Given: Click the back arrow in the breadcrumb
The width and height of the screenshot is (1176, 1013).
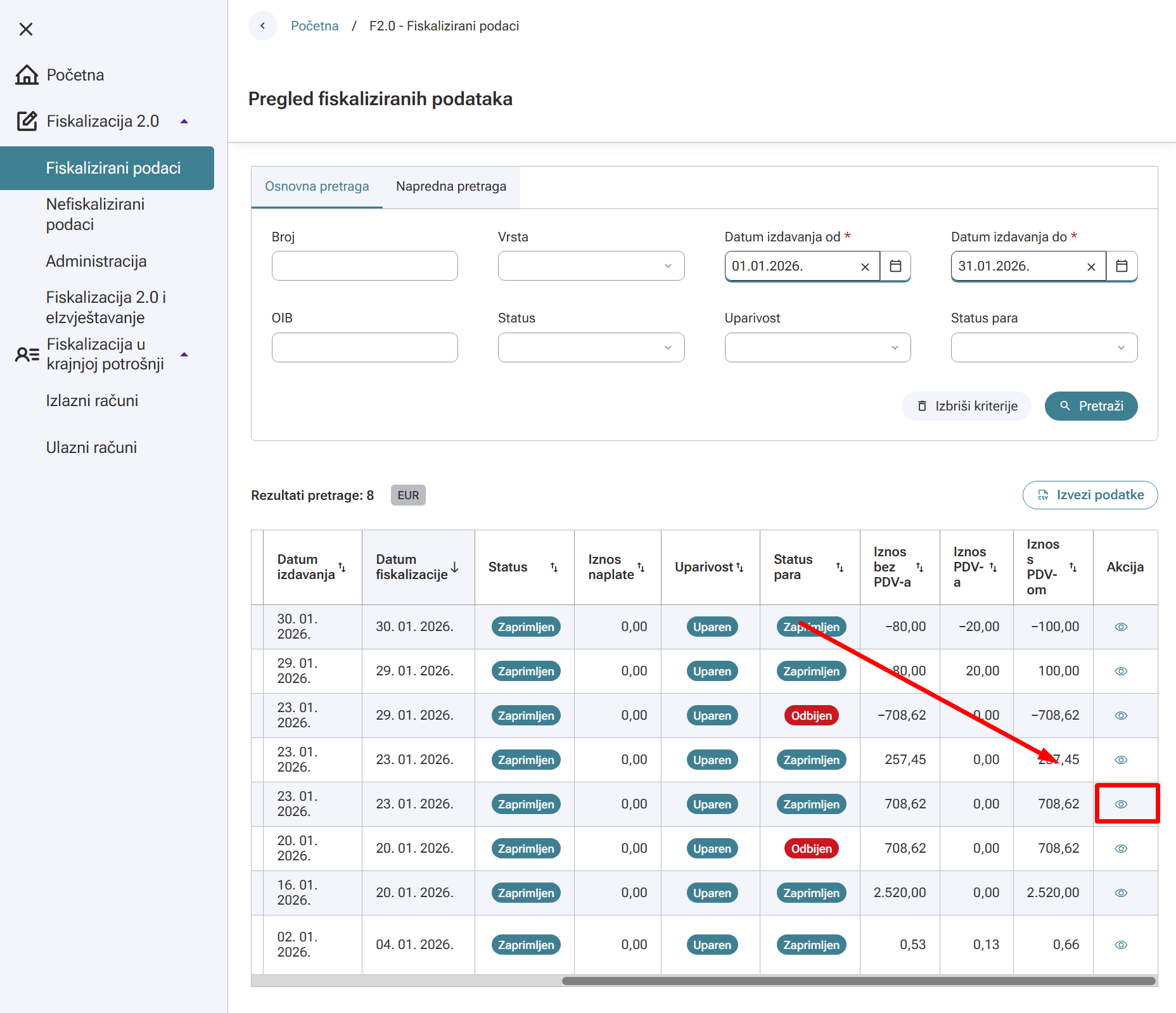Looking at the screenshot, I should coord(263,26).
